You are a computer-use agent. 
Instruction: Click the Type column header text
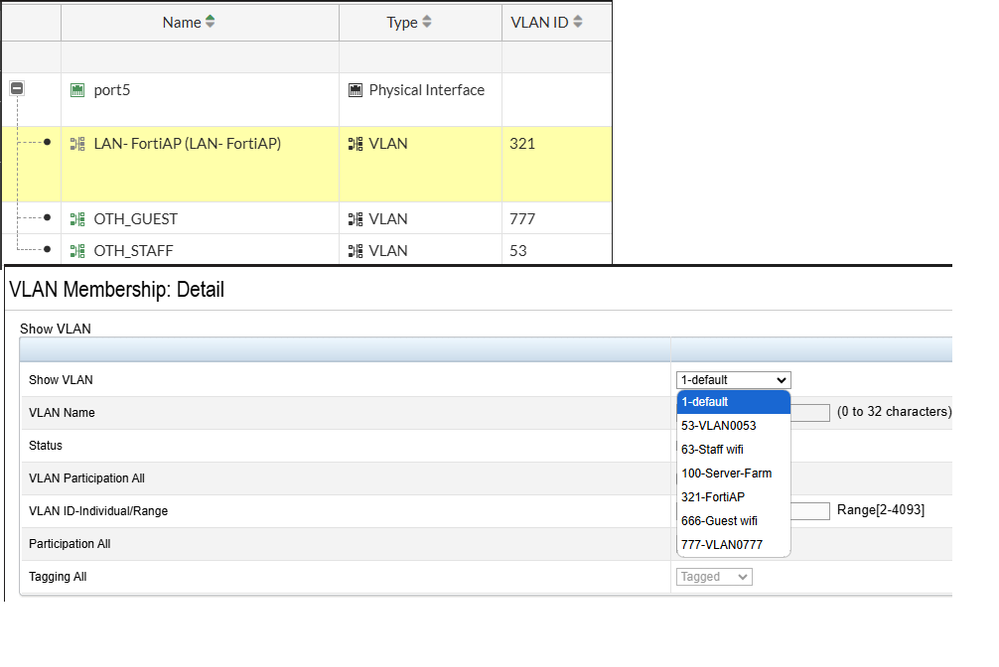point(402,22)
